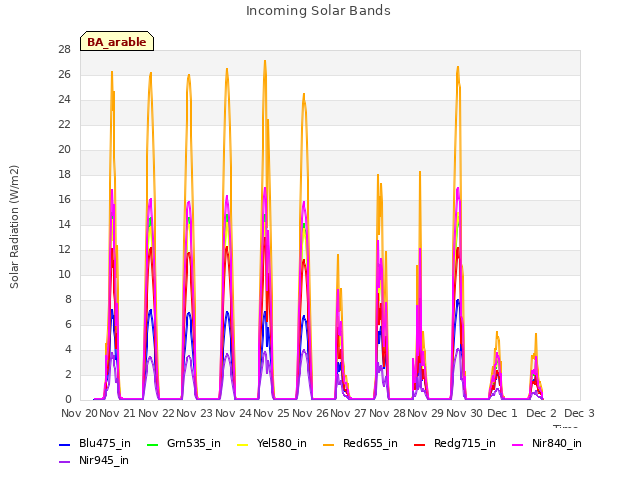Click the Dec 3 x-axis tick label

click(579, 413)
